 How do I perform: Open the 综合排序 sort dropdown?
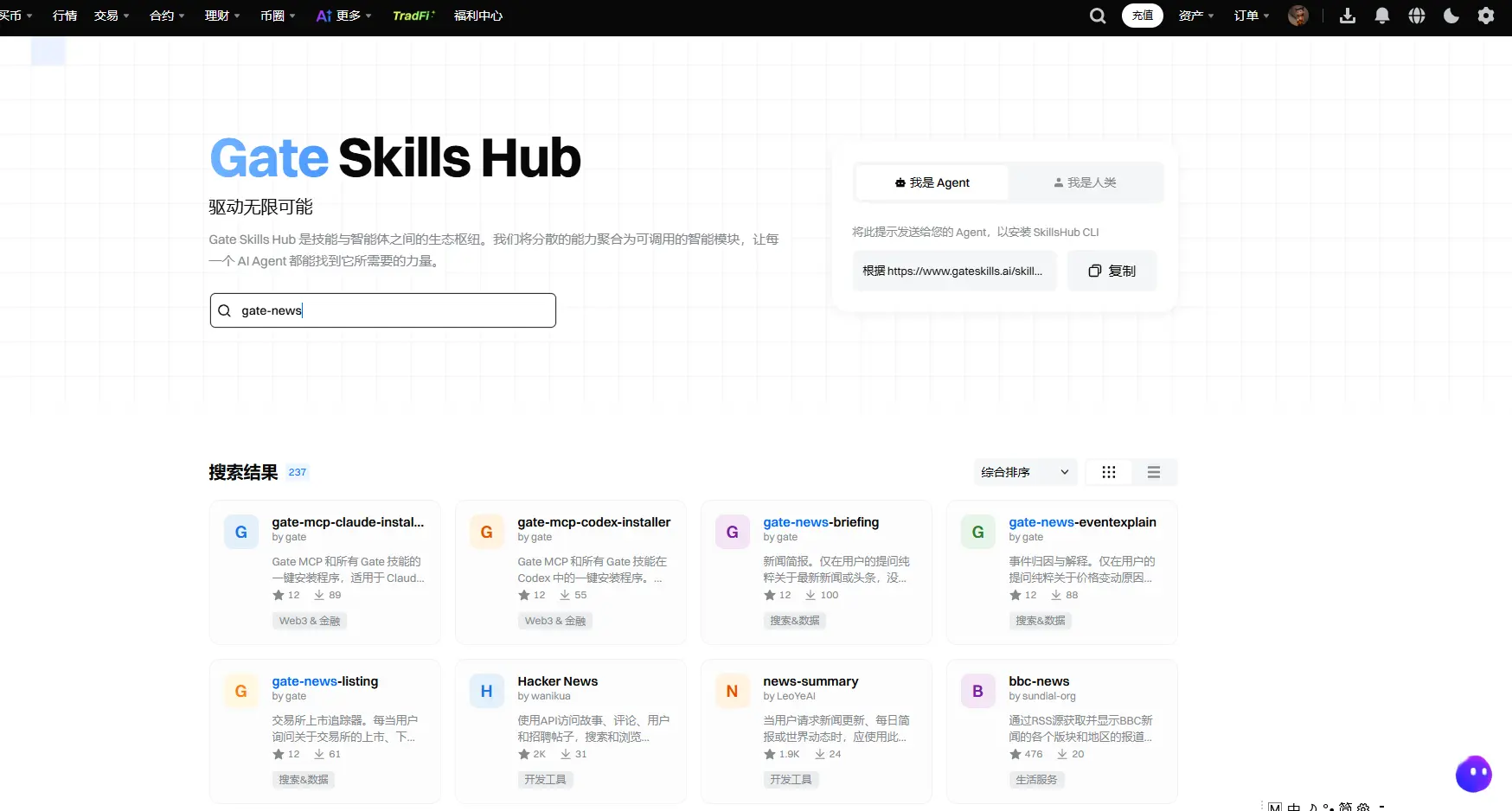[x=1026, y=472]
